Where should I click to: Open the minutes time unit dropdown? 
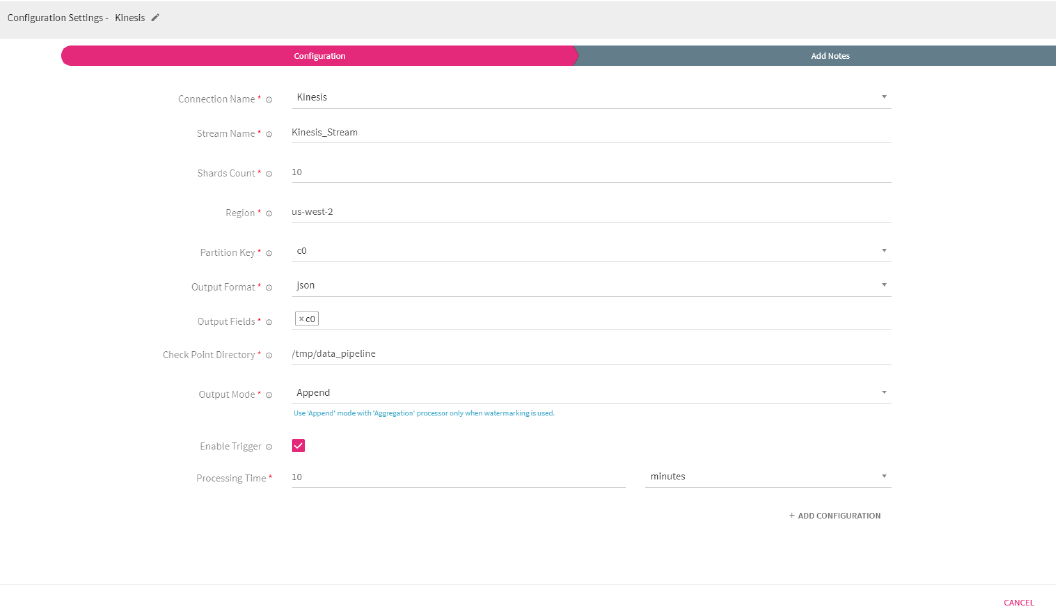coord(768,476)
